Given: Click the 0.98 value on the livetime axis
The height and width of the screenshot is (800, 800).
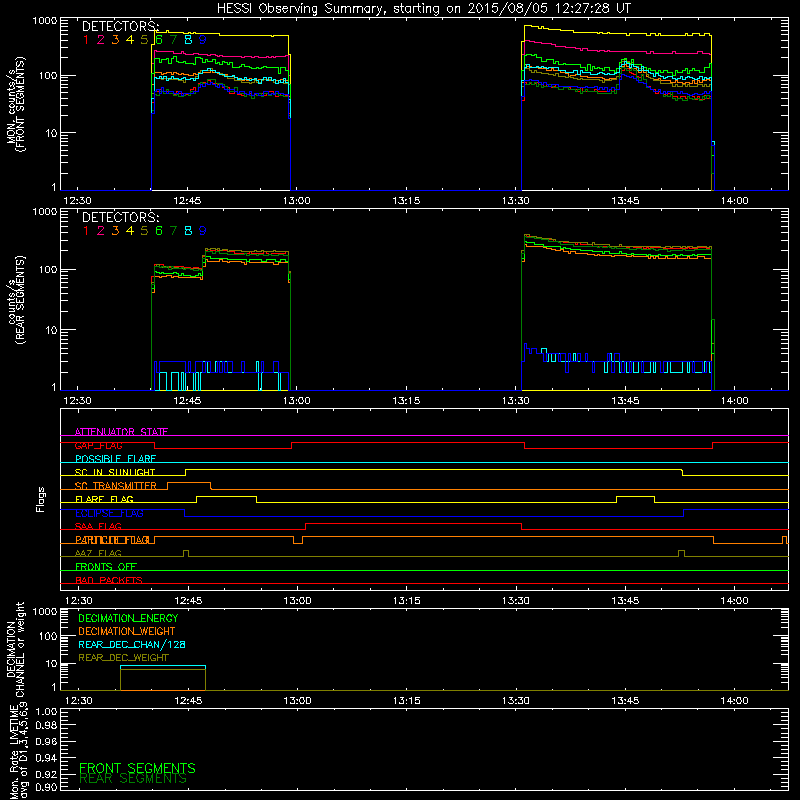Looking at the screenshot, I should tap(46, 726).
